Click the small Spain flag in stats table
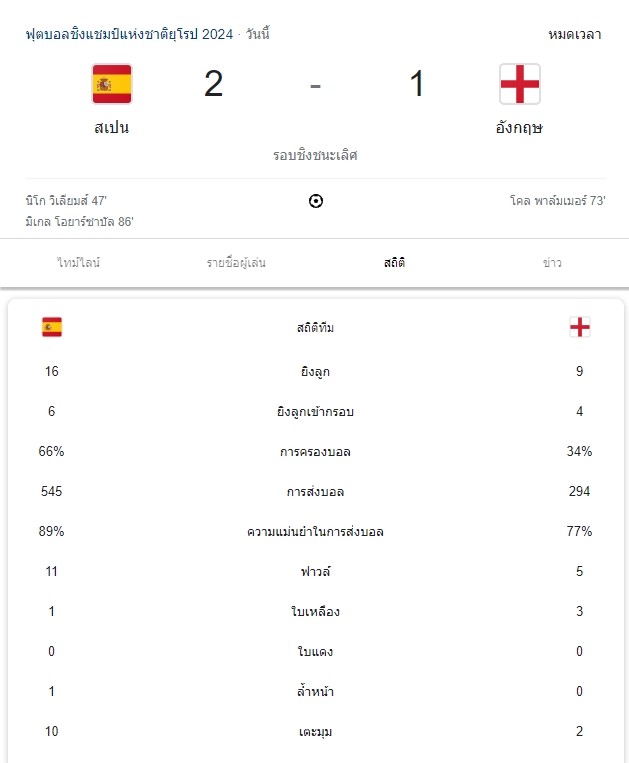629x763 pixels. (x=52, y=327)
